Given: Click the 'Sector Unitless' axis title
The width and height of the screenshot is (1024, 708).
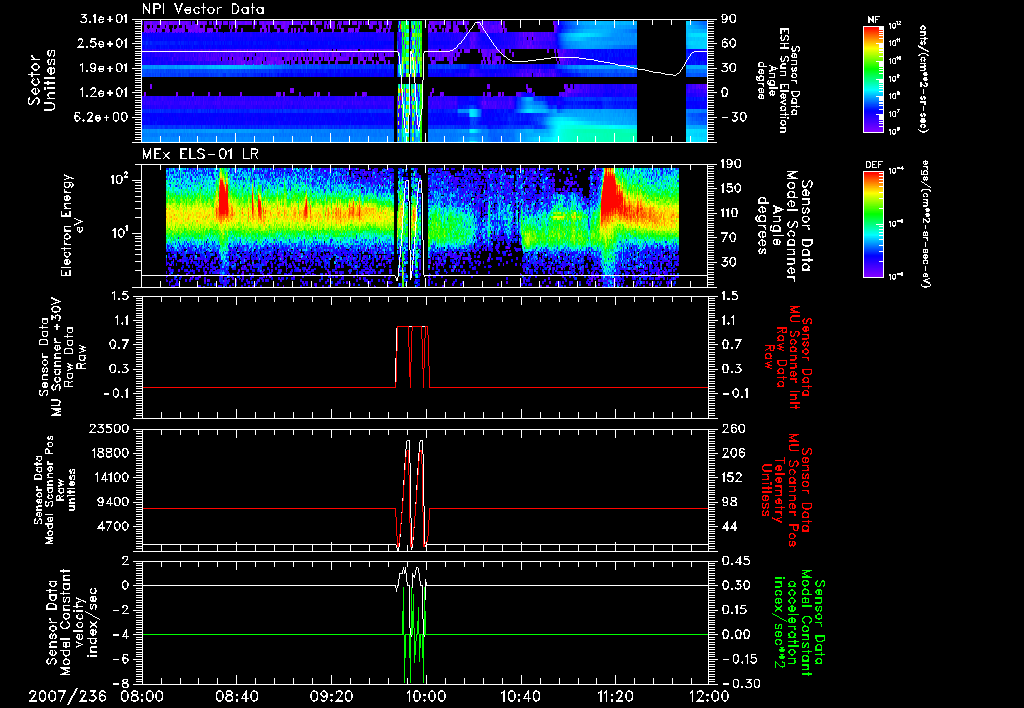Looking at the screenshot, I should 42,80.
